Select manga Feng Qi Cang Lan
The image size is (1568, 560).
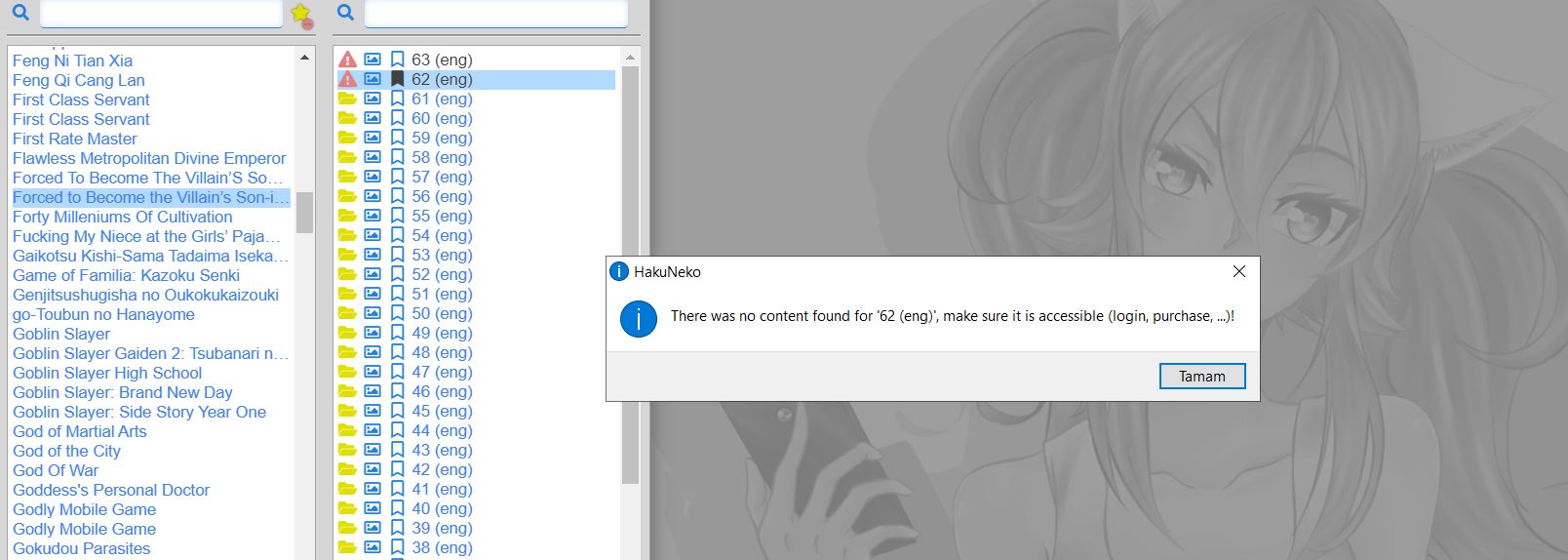click(79, 80)
